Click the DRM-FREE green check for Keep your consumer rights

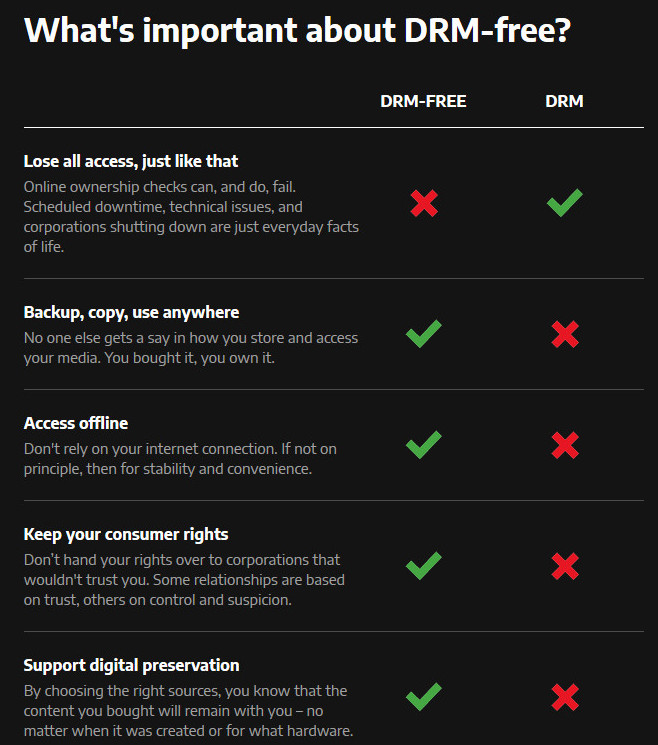(424, 566)
